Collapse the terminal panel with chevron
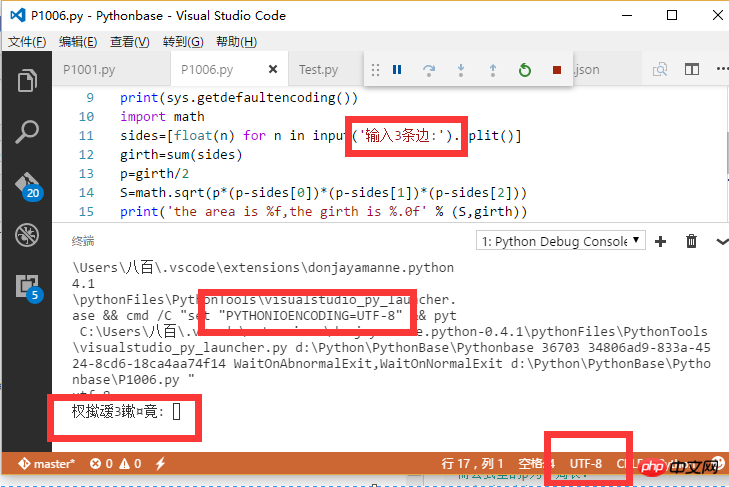The image size is (729, 487). point(722,241)
